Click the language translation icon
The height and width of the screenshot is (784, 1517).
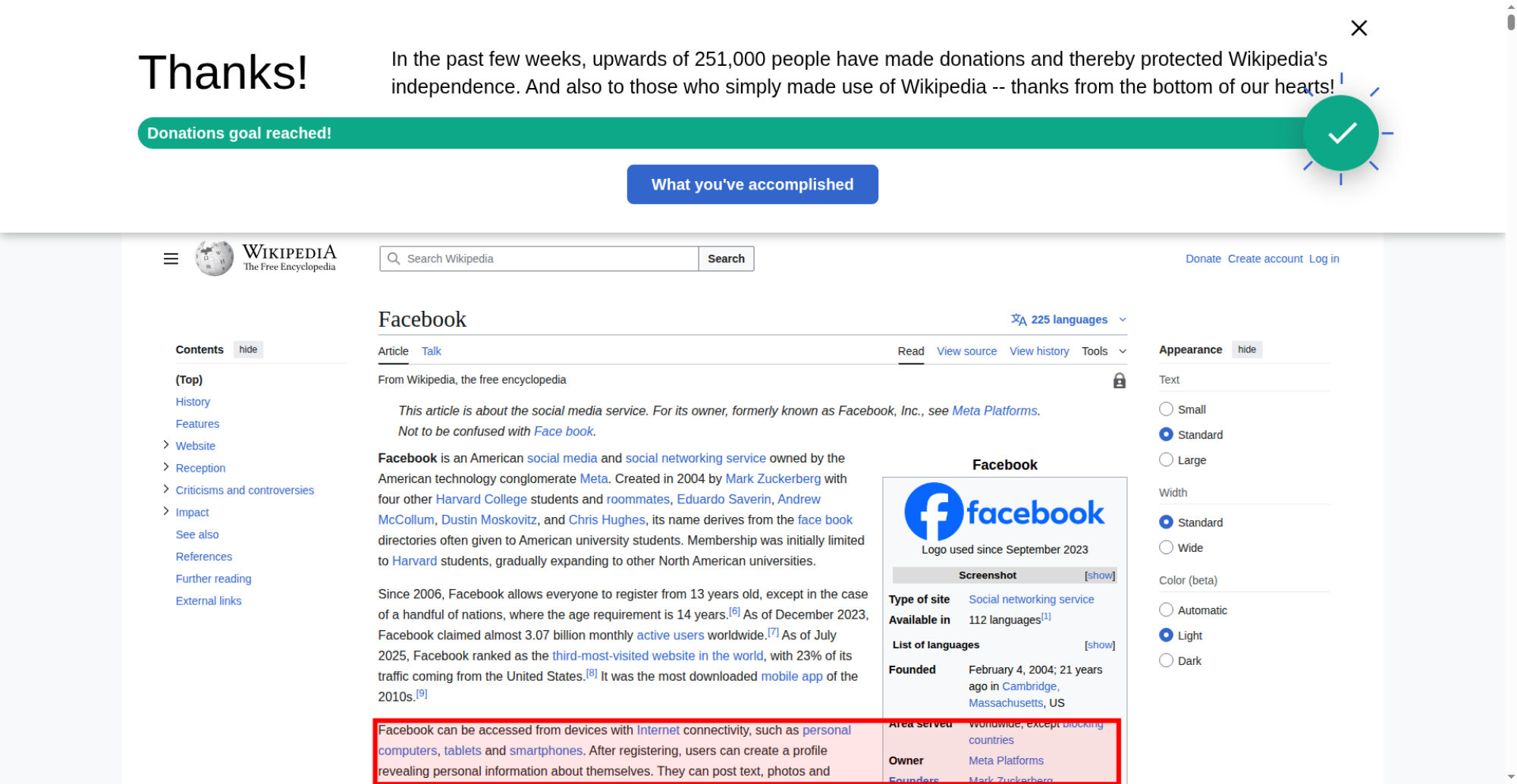[1018, 320]
